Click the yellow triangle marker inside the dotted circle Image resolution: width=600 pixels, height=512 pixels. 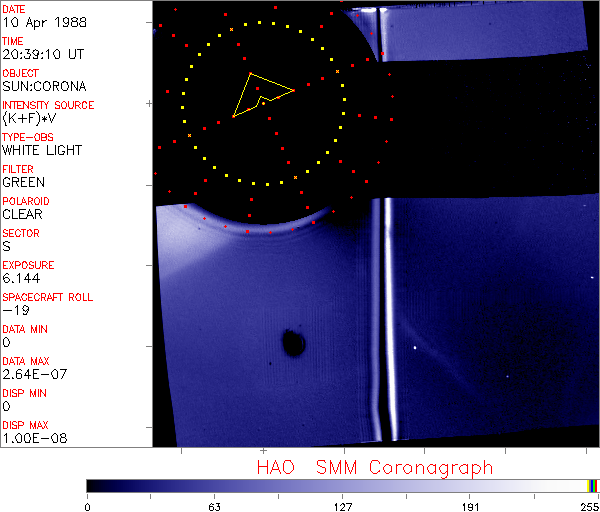[x=260, y=94]
